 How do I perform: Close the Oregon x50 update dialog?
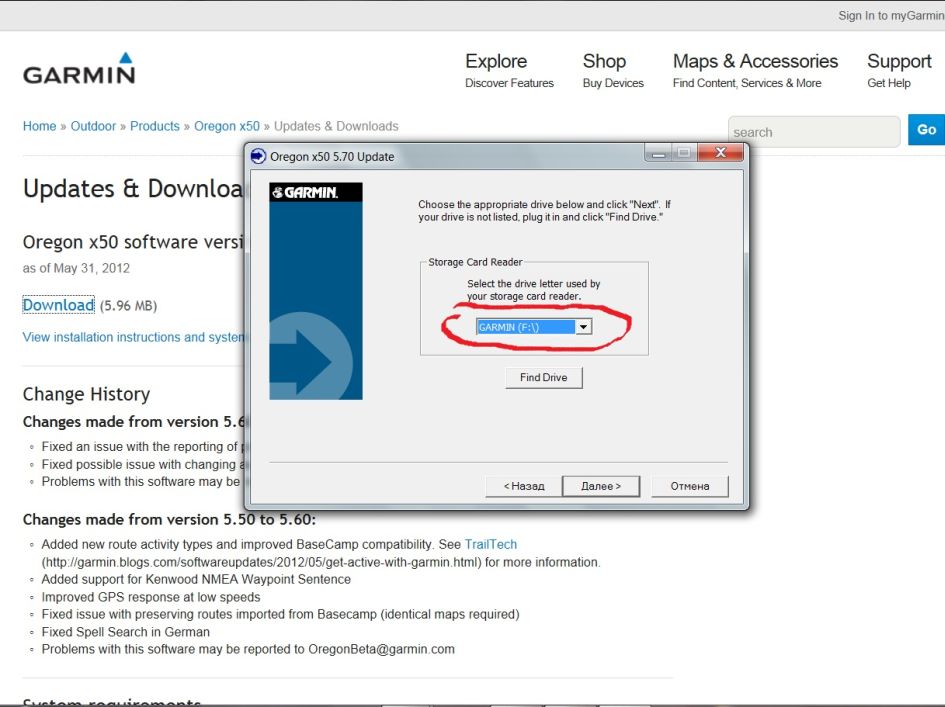pyautogui.click(x=720, y=155)
